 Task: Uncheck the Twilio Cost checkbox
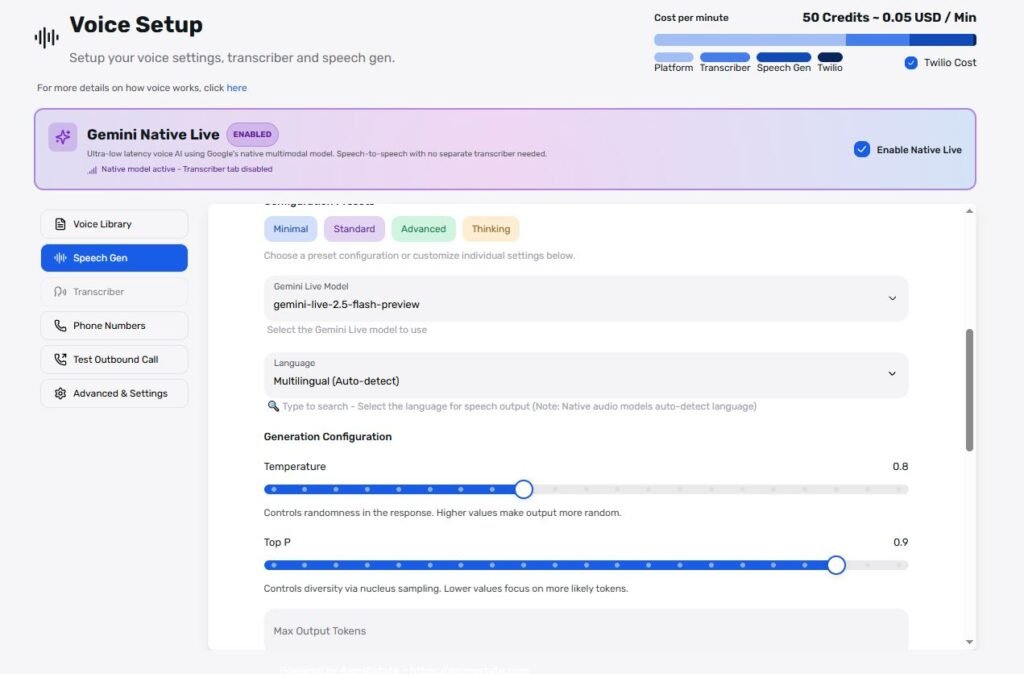[910, 63]
